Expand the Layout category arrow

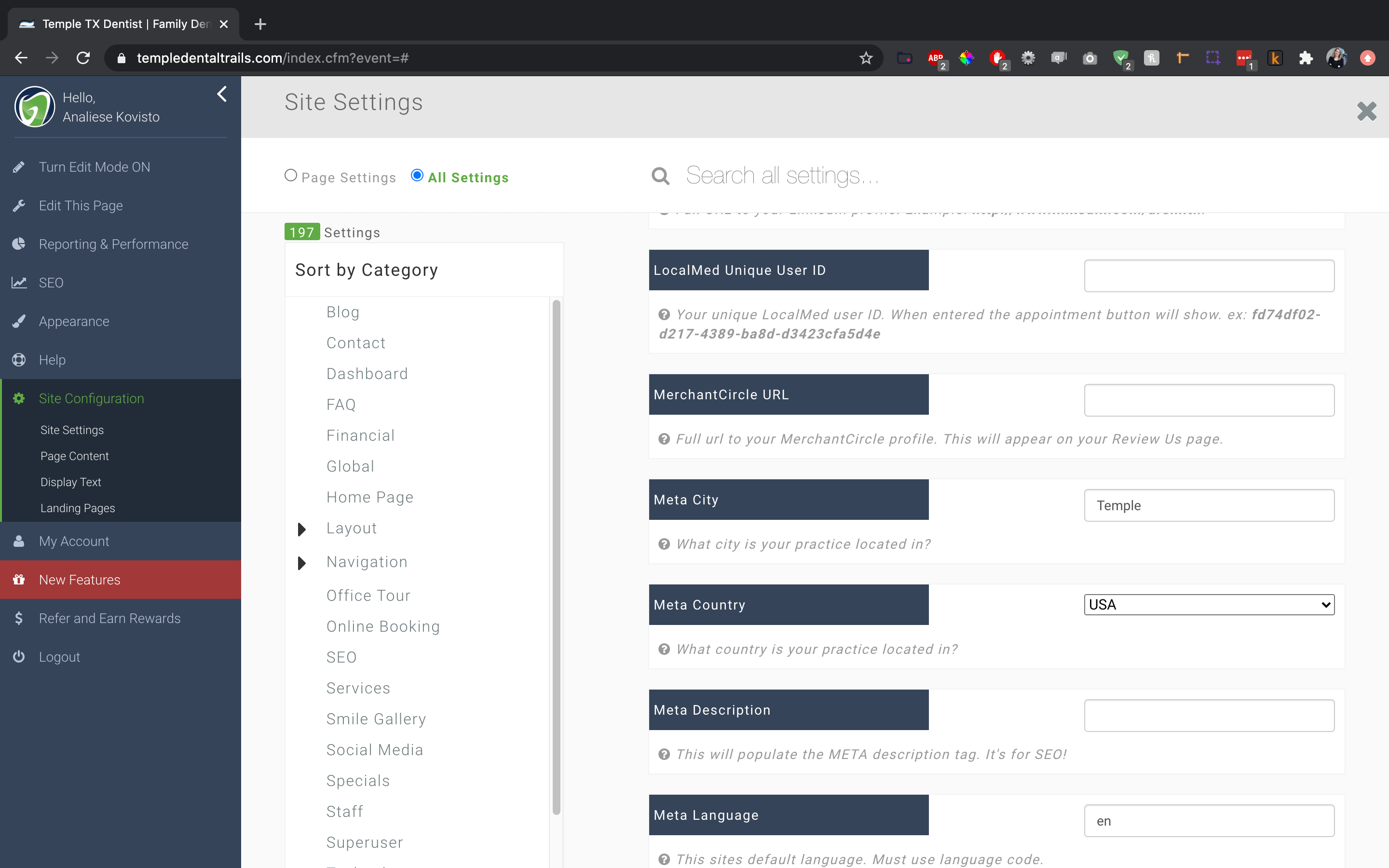(x=302, y=529)
